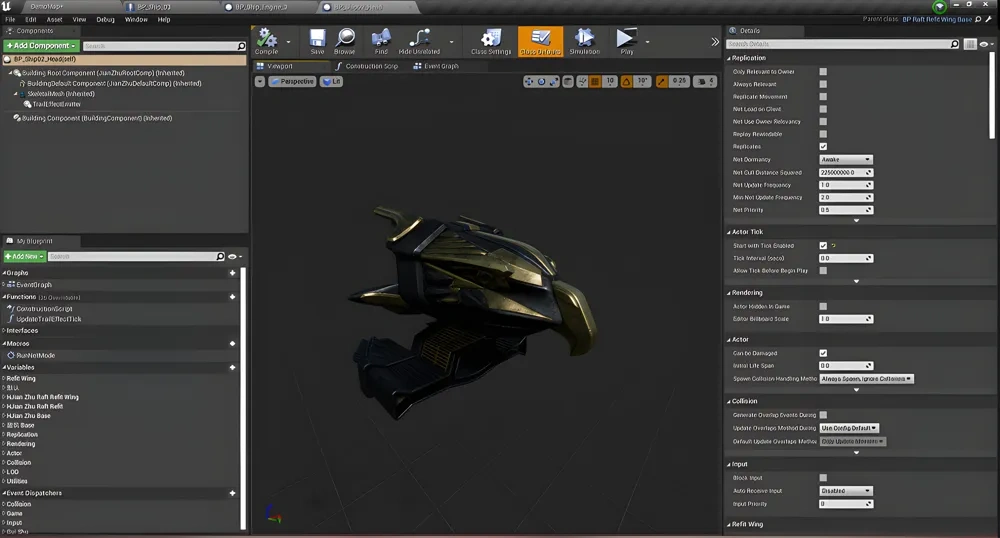The image size is (1000, 538).
Task: Collapse the Replication section in Details
Action: 749,58
